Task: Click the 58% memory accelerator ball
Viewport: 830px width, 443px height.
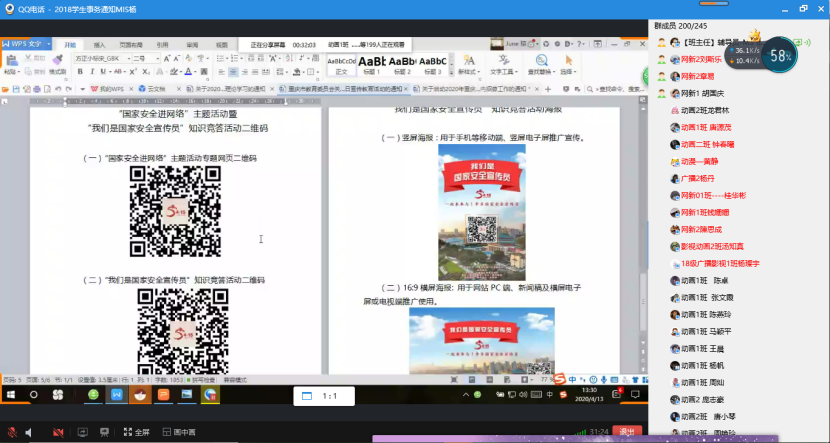Action: point(781,57)
